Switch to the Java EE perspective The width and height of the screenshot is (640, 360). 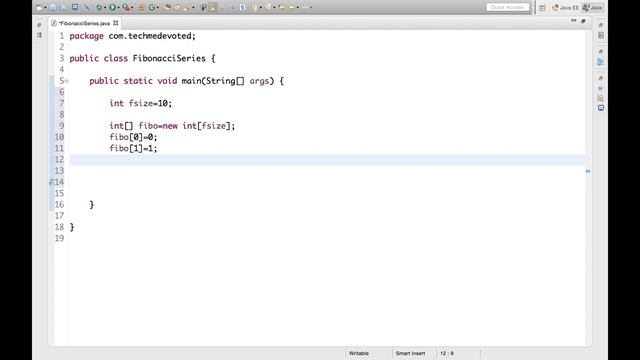pyautogui.click(x=565, y=7)
